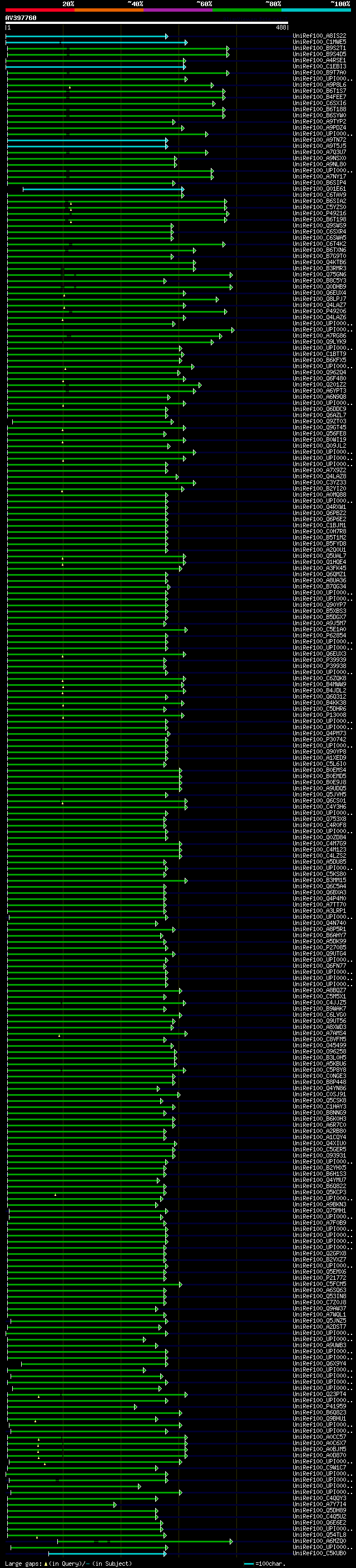
Task: Select the UniRef100_C6T4K2 label
Action: (319, 244)
